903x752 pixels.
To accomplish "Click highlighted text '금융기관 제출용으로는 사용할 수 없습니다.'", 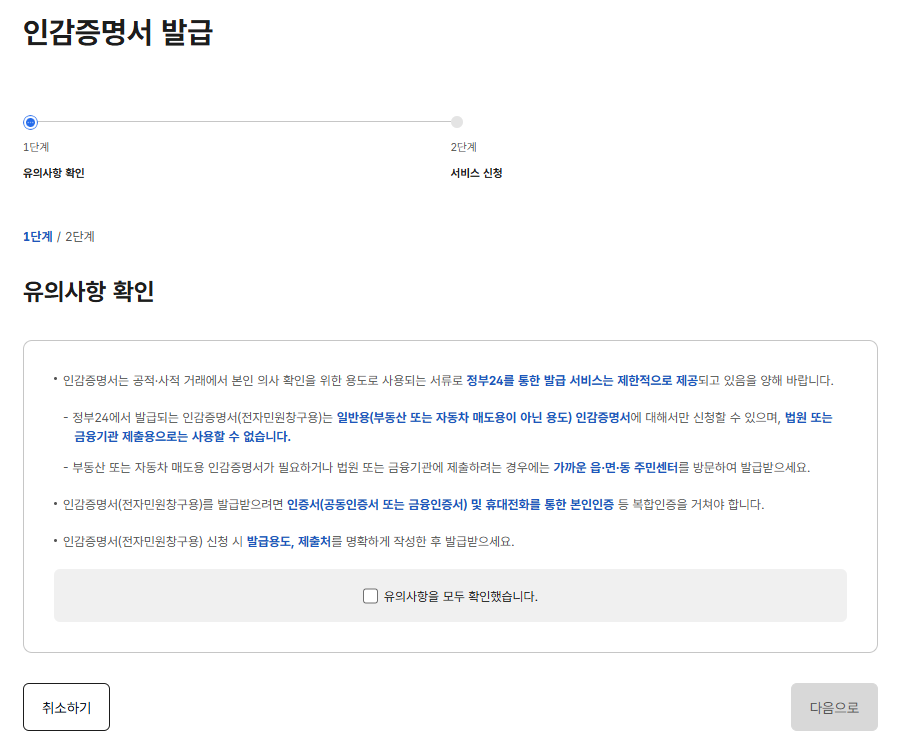I will pyautogui.click(x=183, y=436).
